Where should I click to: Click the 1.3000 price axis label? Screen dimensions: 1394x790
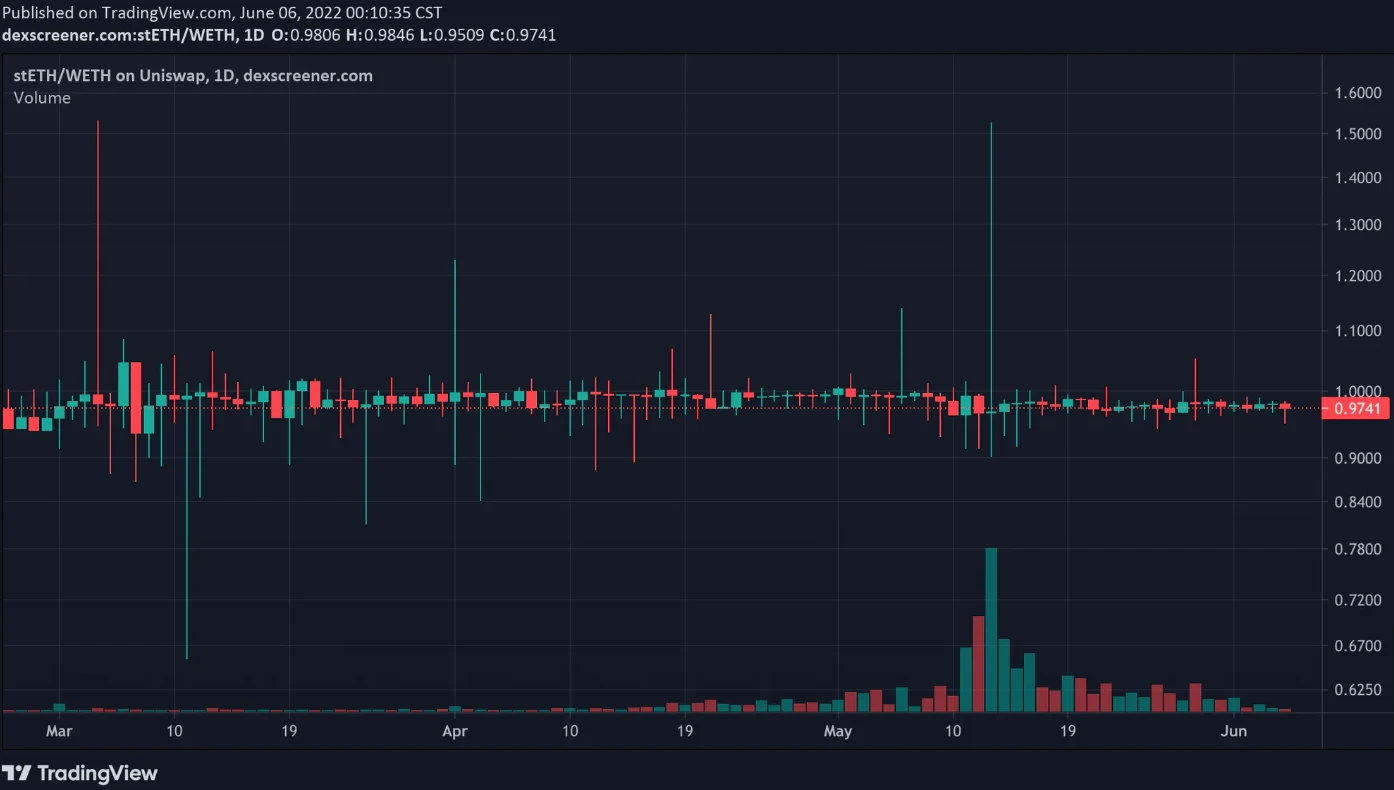[1357, 225]
